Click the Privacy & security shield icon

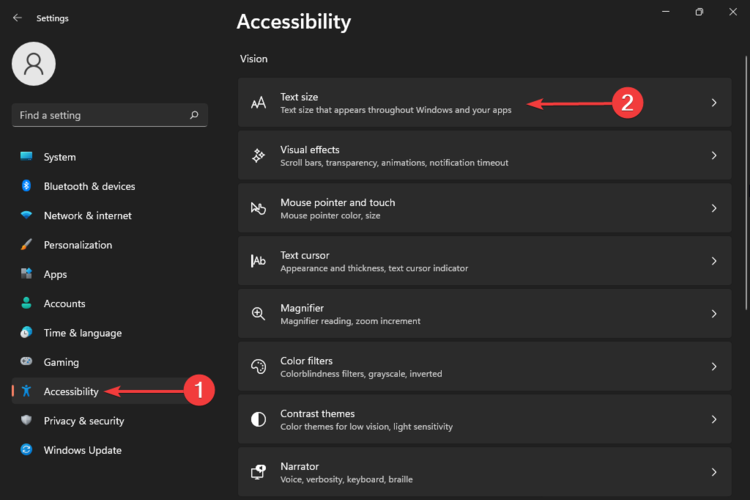pos(26,421)
